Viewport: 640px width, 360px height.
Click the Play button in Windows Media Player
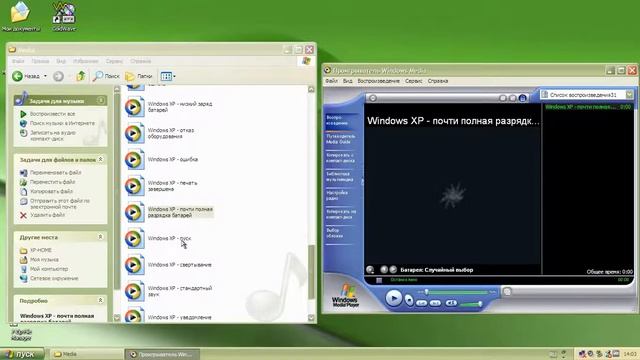point(393,298)
